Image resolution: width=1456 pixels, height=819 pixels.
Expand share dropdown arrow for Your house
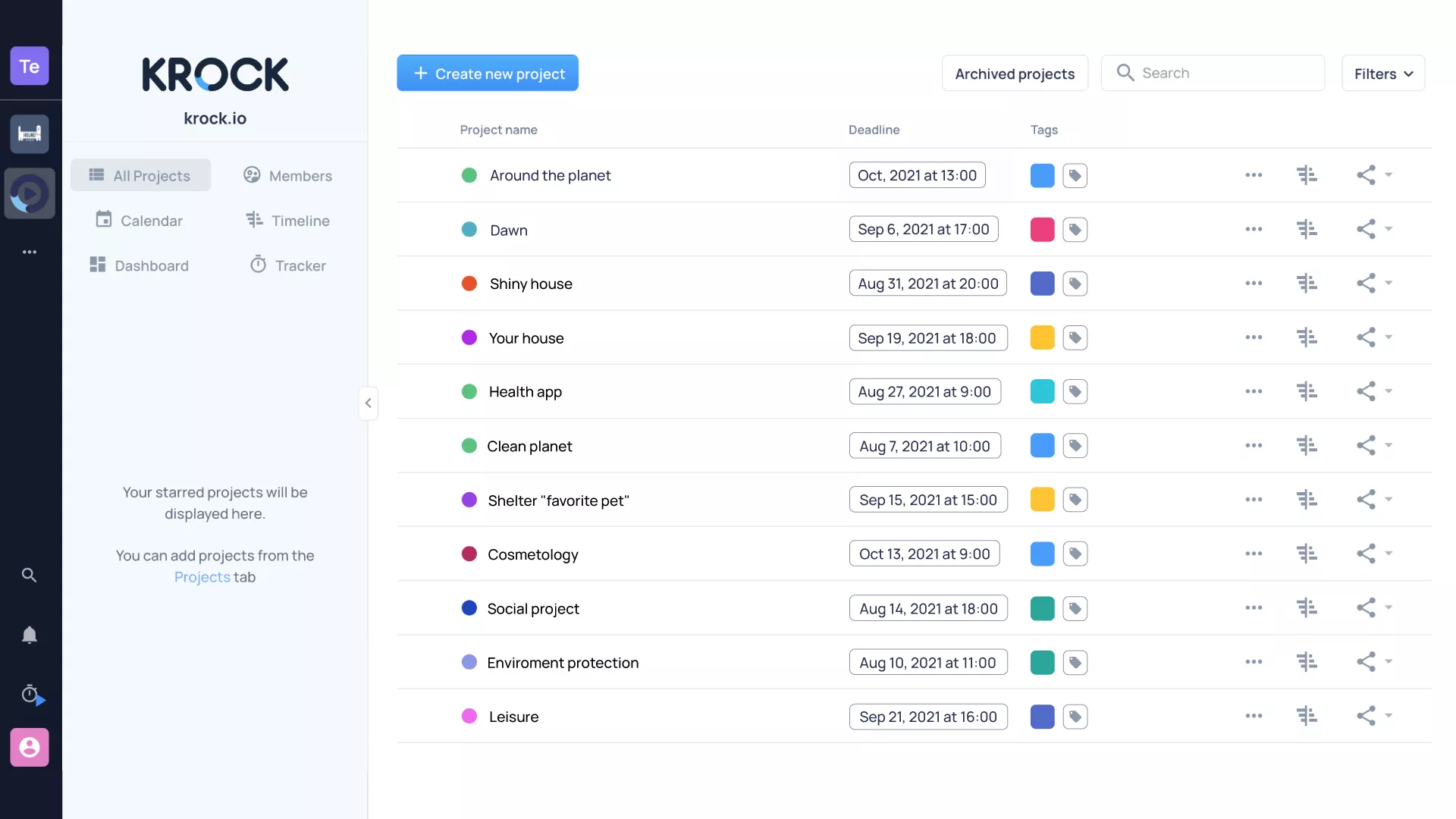1389,337
